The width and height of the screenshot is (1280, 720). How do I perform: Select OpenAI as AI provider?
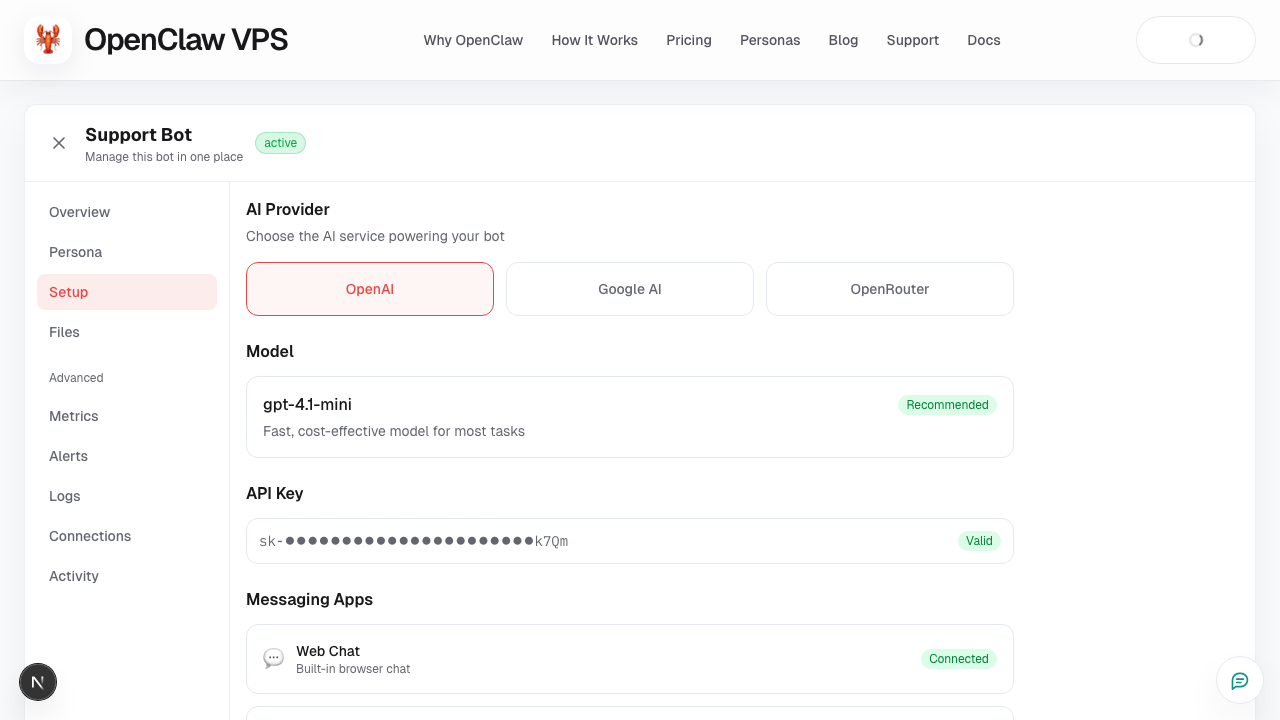coord(370,289)
